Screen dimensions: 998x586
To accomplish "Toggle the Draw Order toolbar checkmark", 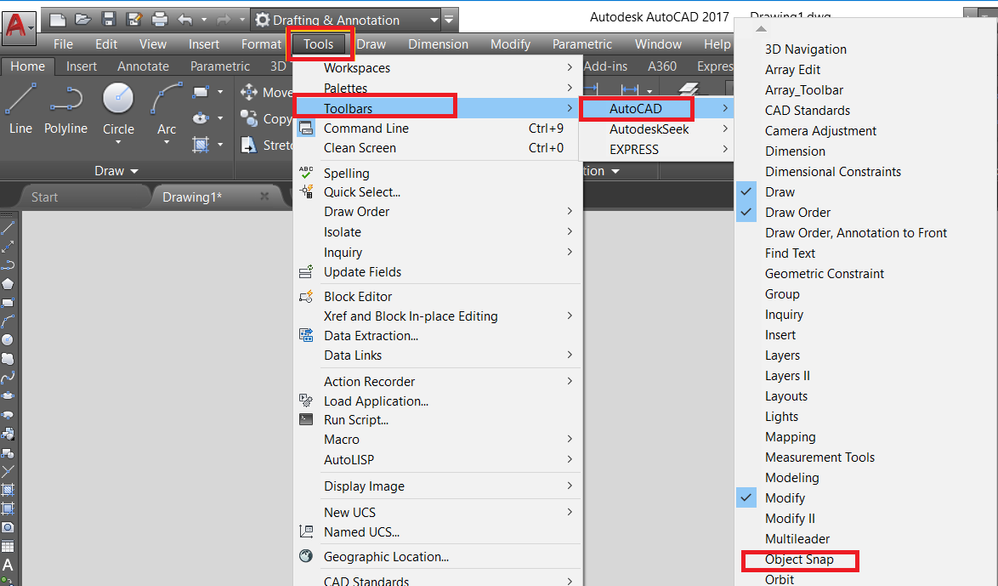I will click(x=746, y=212).
